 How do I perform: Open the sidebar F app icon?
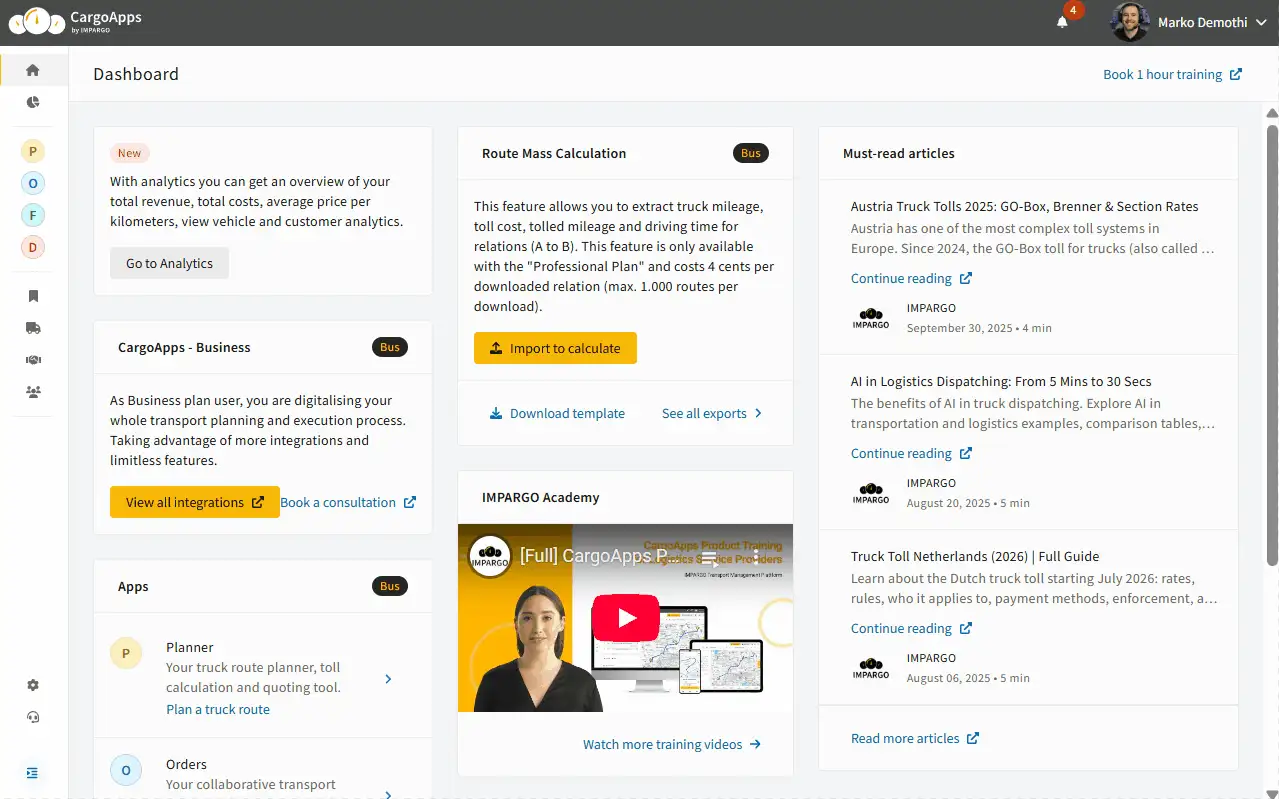click(33, 216)
